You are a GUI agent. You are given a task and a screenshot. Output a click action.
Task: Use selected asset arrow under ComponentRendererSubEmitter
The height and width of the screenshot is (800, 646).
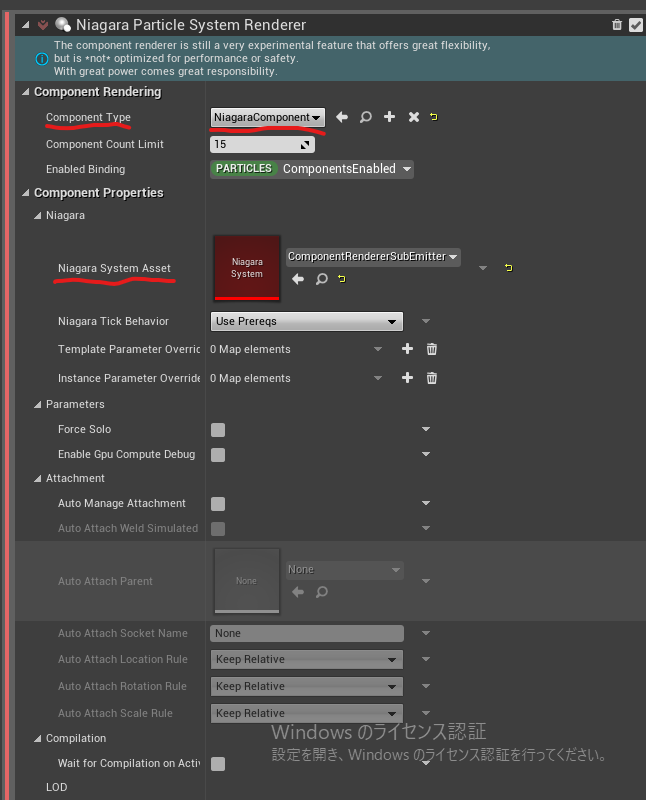[298, 279]
